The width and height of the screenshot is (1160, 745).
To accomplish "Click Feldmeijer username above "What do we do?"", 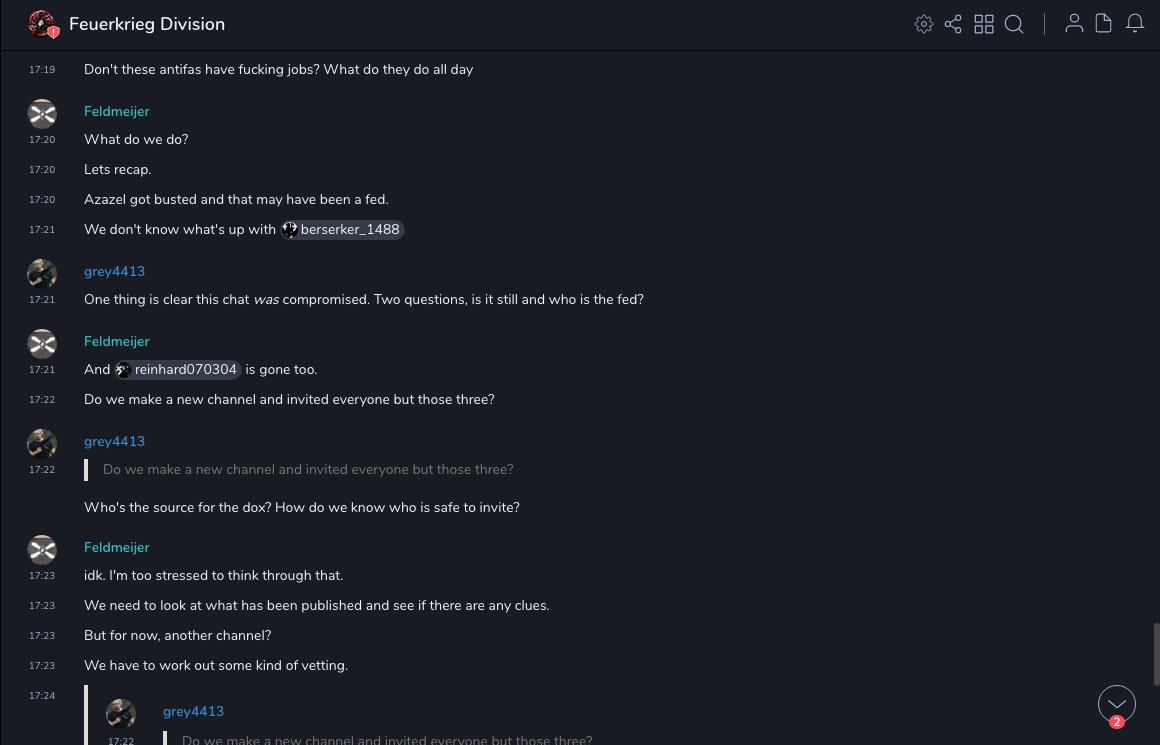I will [117, 111].
